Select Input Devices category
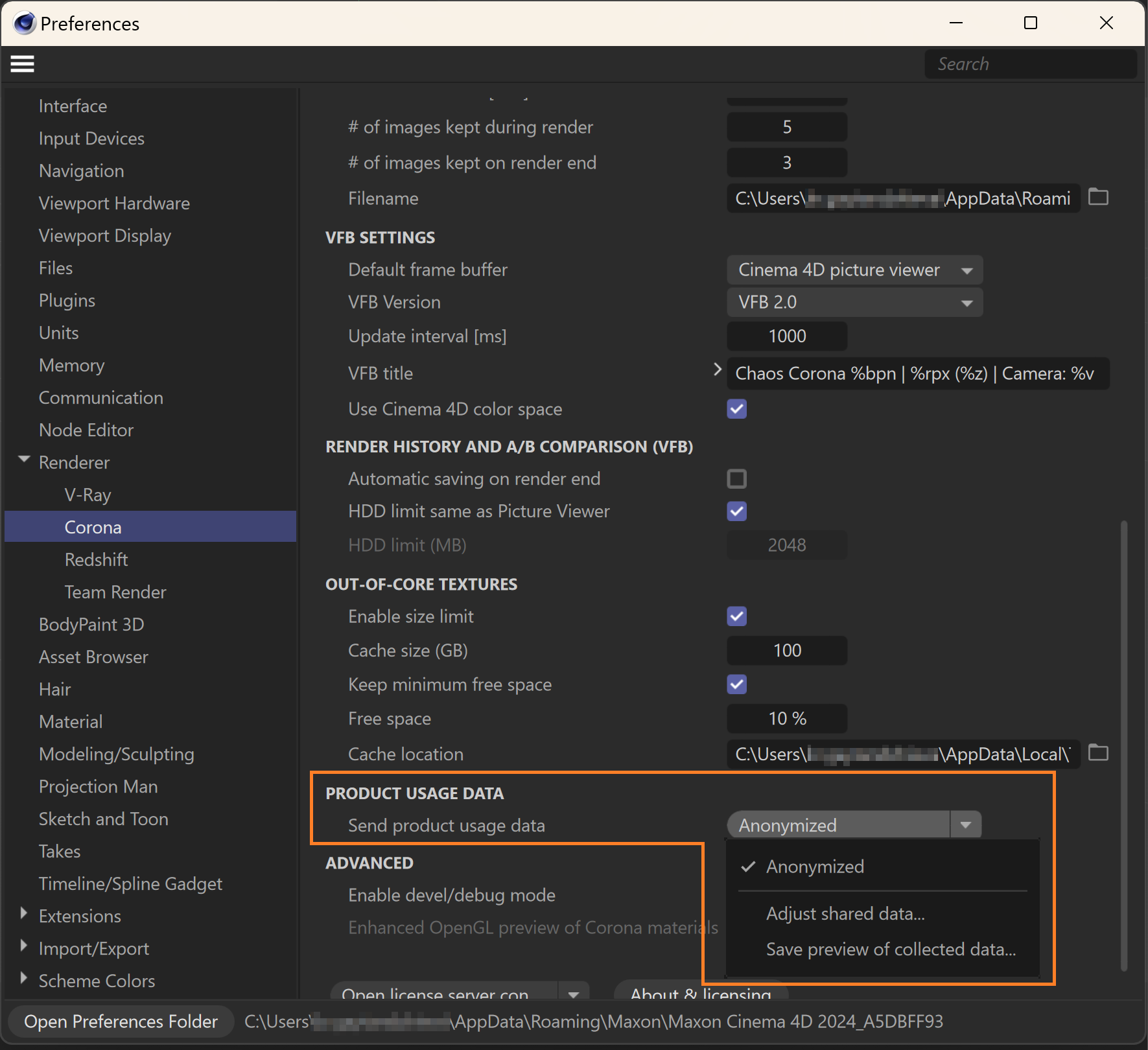Viewport: 1148px width, 1050px height. click(91, 139)
